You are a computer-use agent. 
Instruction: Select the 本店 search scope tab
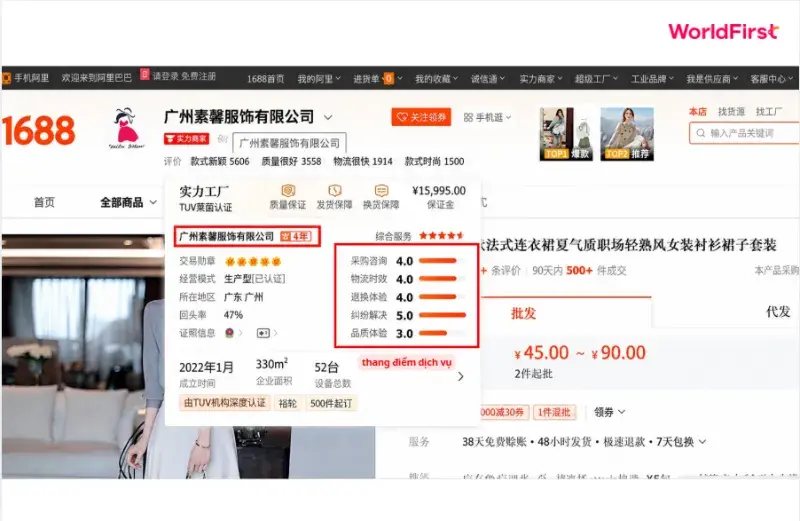tap(697, 111)
